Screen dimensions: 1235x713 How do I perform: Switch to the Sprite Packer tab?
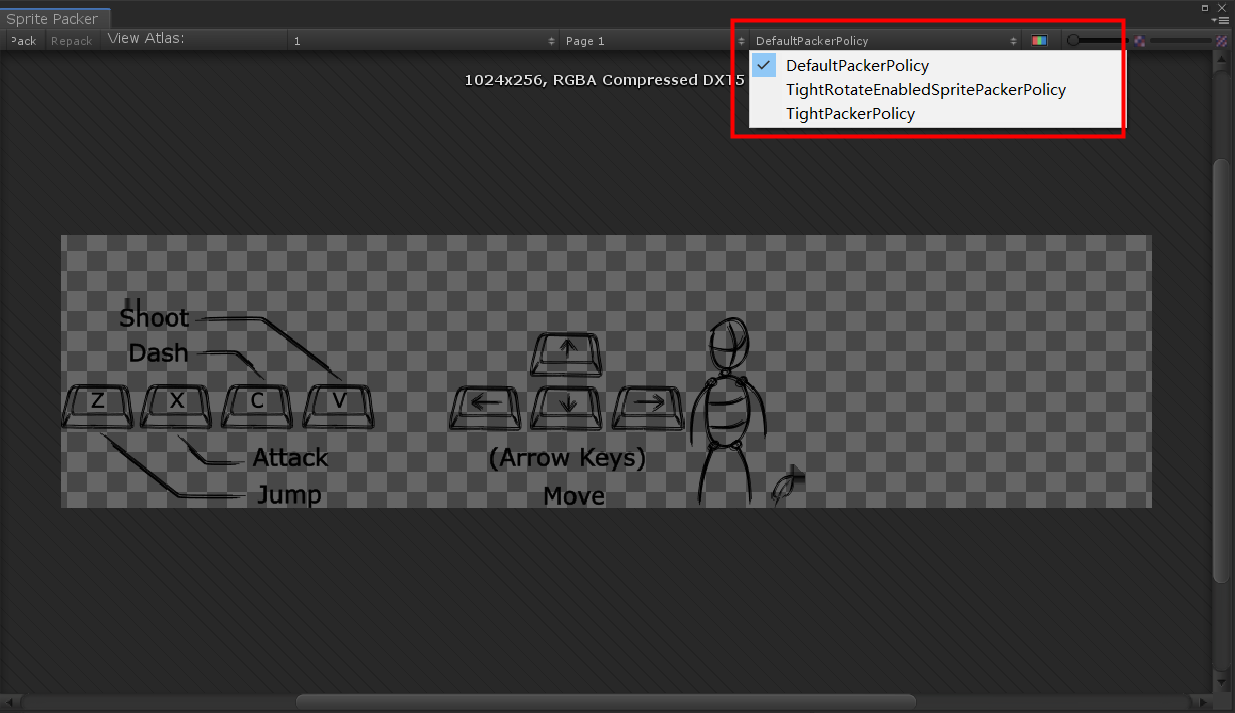(x=55, y=17)
